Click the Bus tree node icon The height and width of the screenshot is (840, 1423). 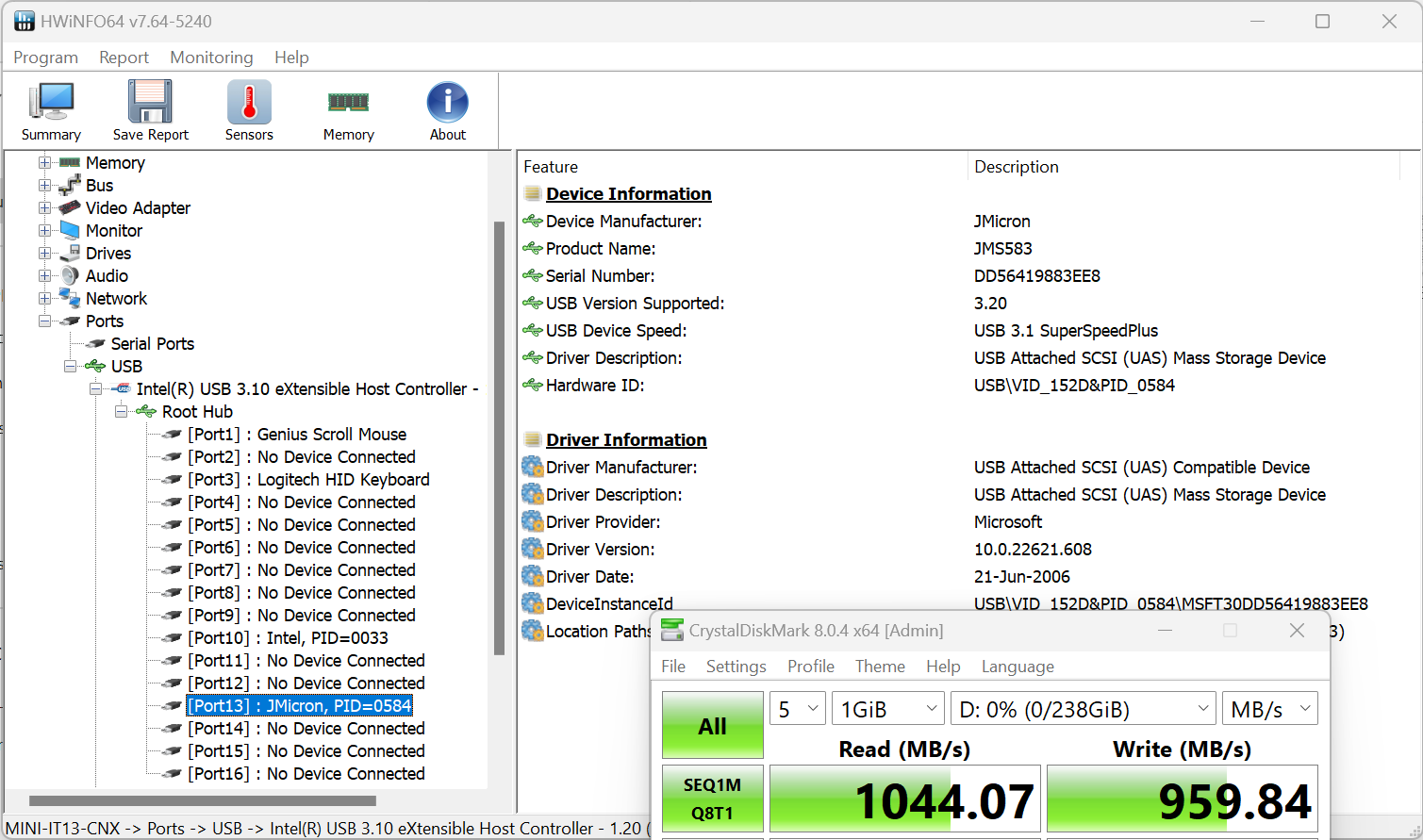point(70,186)
